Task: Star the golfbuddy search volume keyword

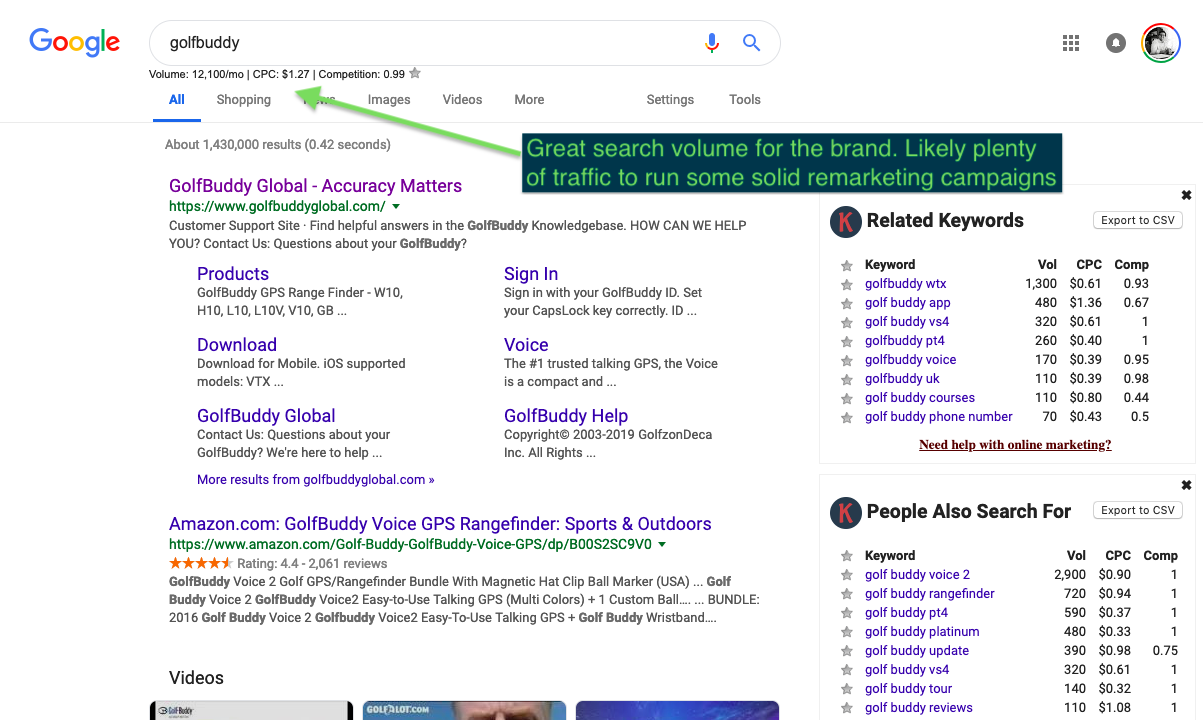Action: (x=415, y=73)
